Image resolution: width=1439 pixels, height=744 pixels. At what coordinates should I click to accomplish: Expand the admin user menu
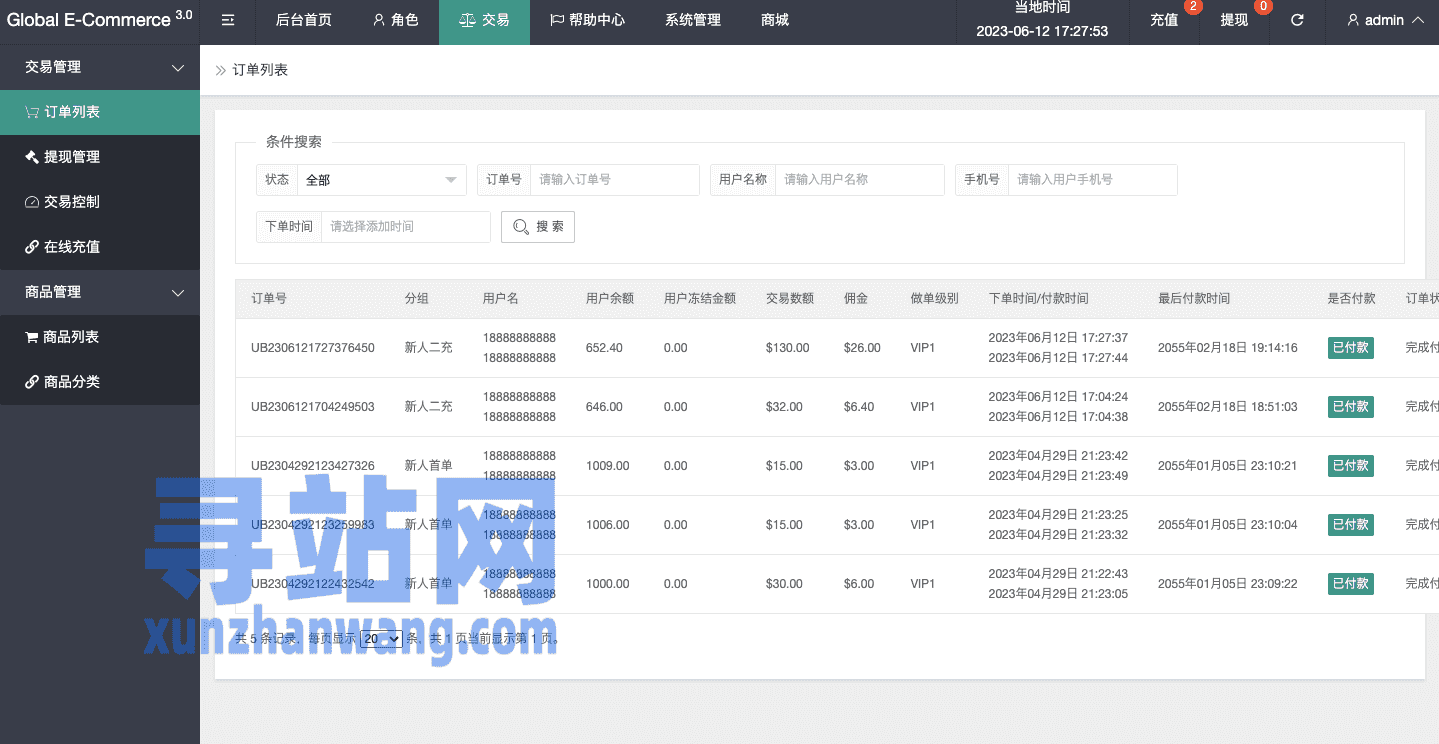(1384, 20)
